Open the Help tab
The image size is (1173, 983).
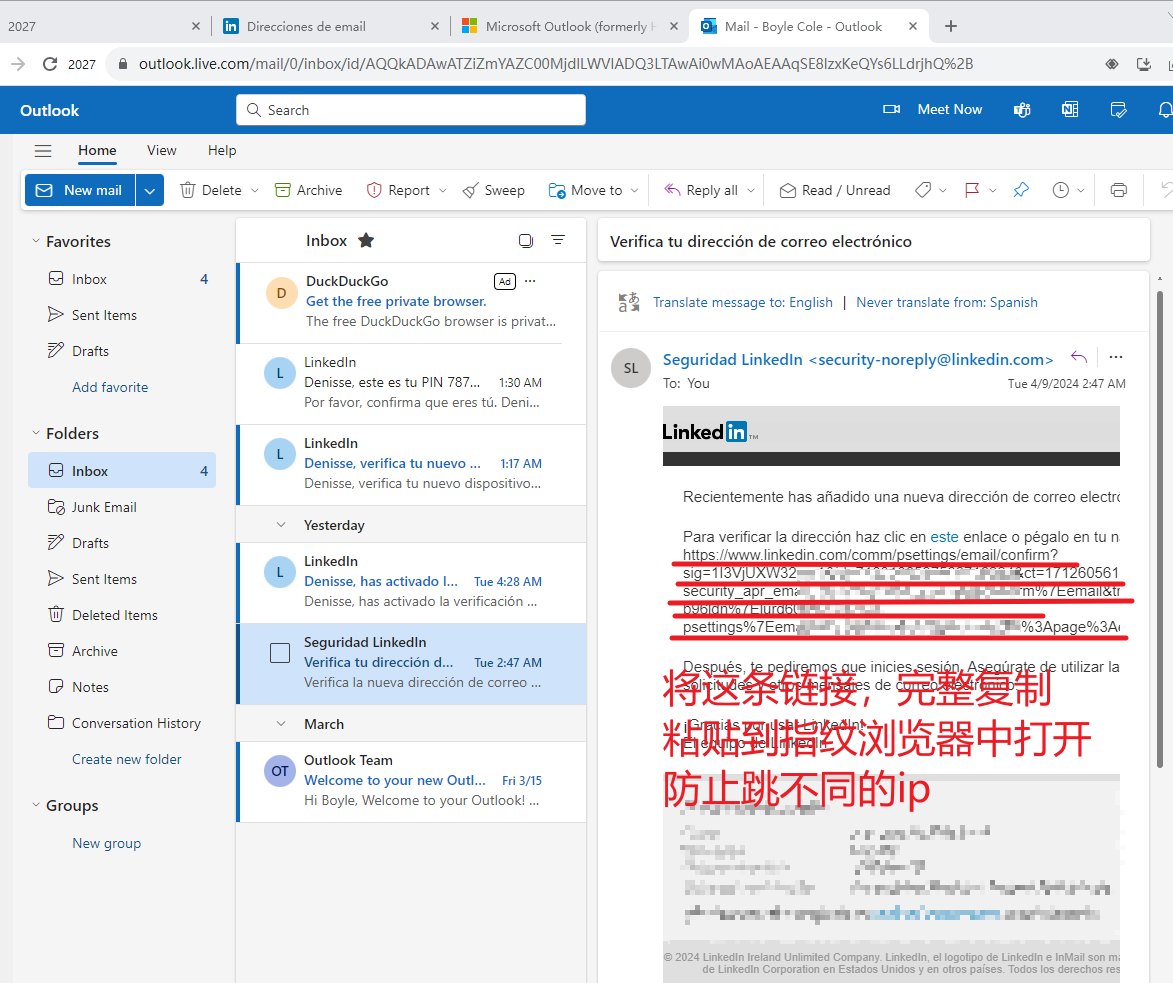(x=222, y=151)
